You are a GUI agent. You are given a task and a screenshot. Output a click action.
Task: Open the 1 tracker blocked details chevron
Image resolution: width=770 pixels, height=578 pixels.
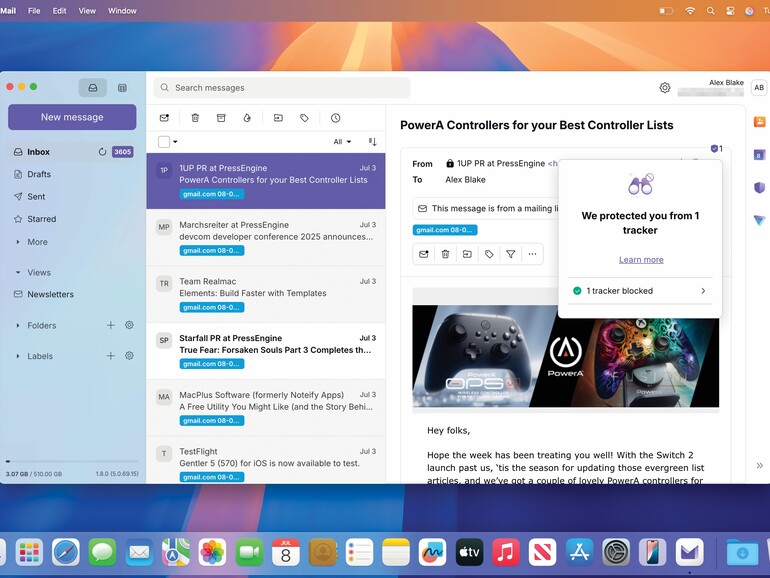tap(703, 291)
